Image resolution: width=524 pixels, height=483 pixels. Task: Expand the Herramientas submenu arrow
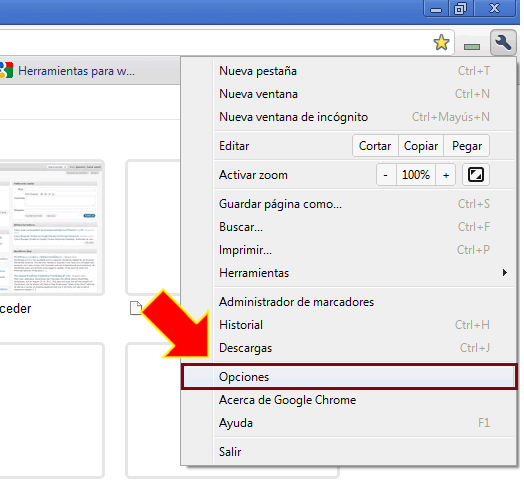pos(505,273)
